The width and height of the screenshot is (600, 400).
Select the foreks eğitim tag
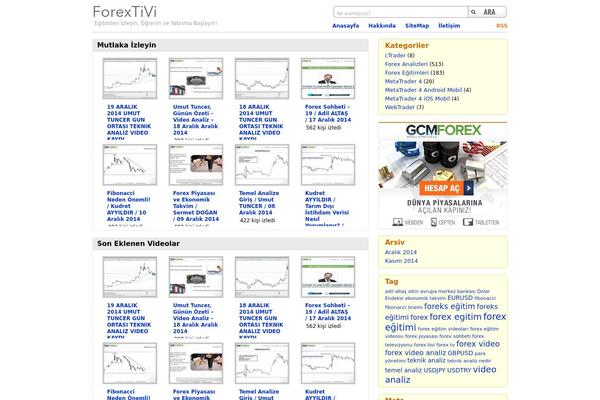pos(449,306)
